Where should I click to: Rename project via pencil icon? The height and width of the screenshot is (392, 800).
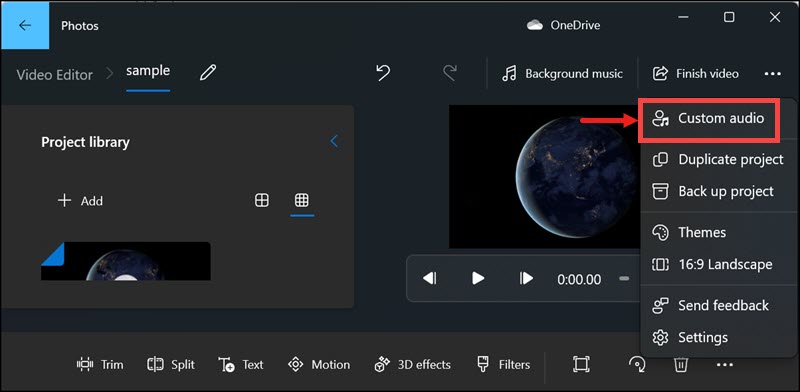208,72
